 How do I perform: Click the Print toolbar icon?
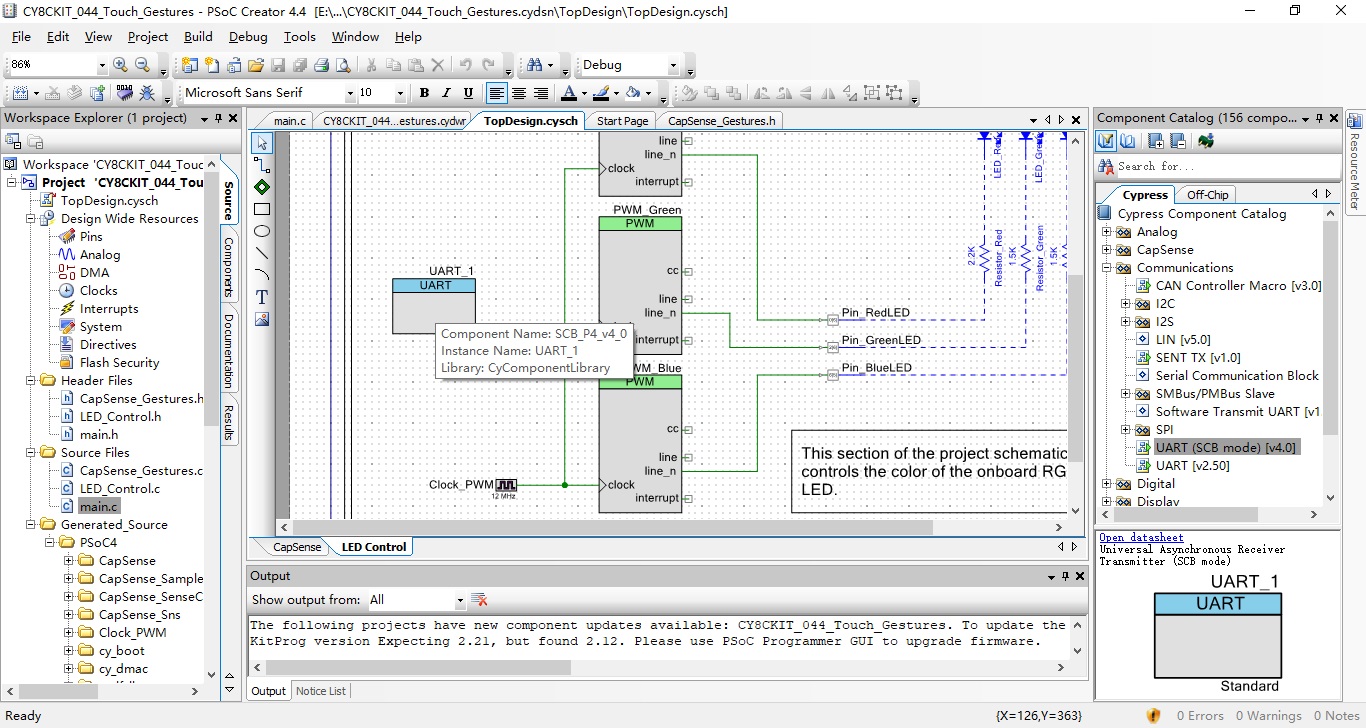[321, 65]
